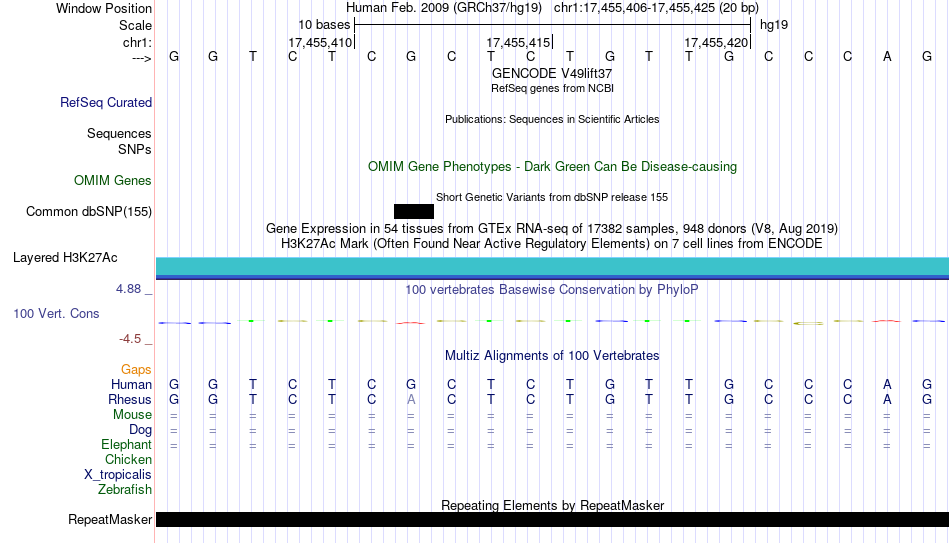Click the RefSeq Curated track label
This screenshot has height=543, width=950.
tap(106, 102)
